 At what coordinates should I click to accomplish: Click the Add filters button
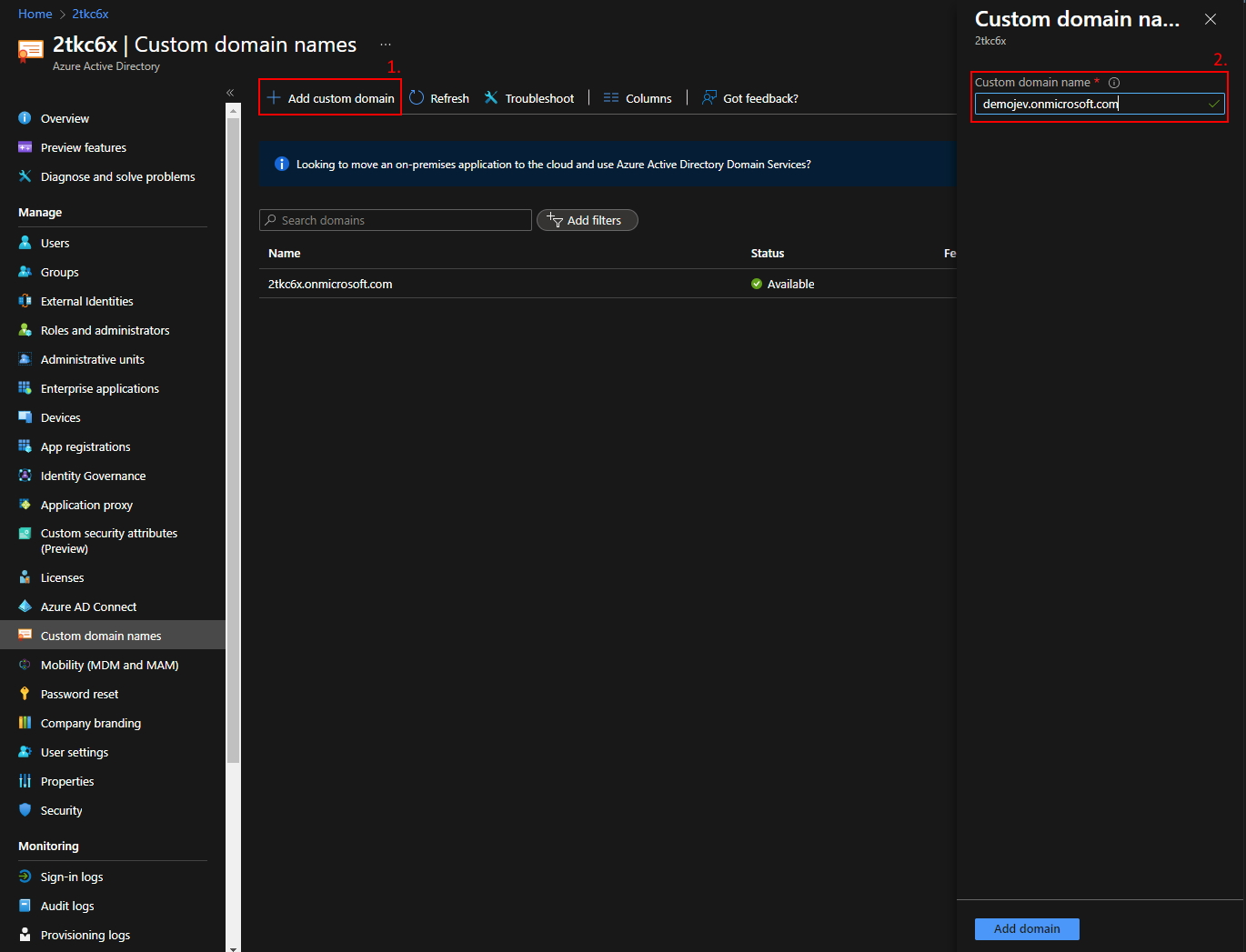[x=588, y=220]
